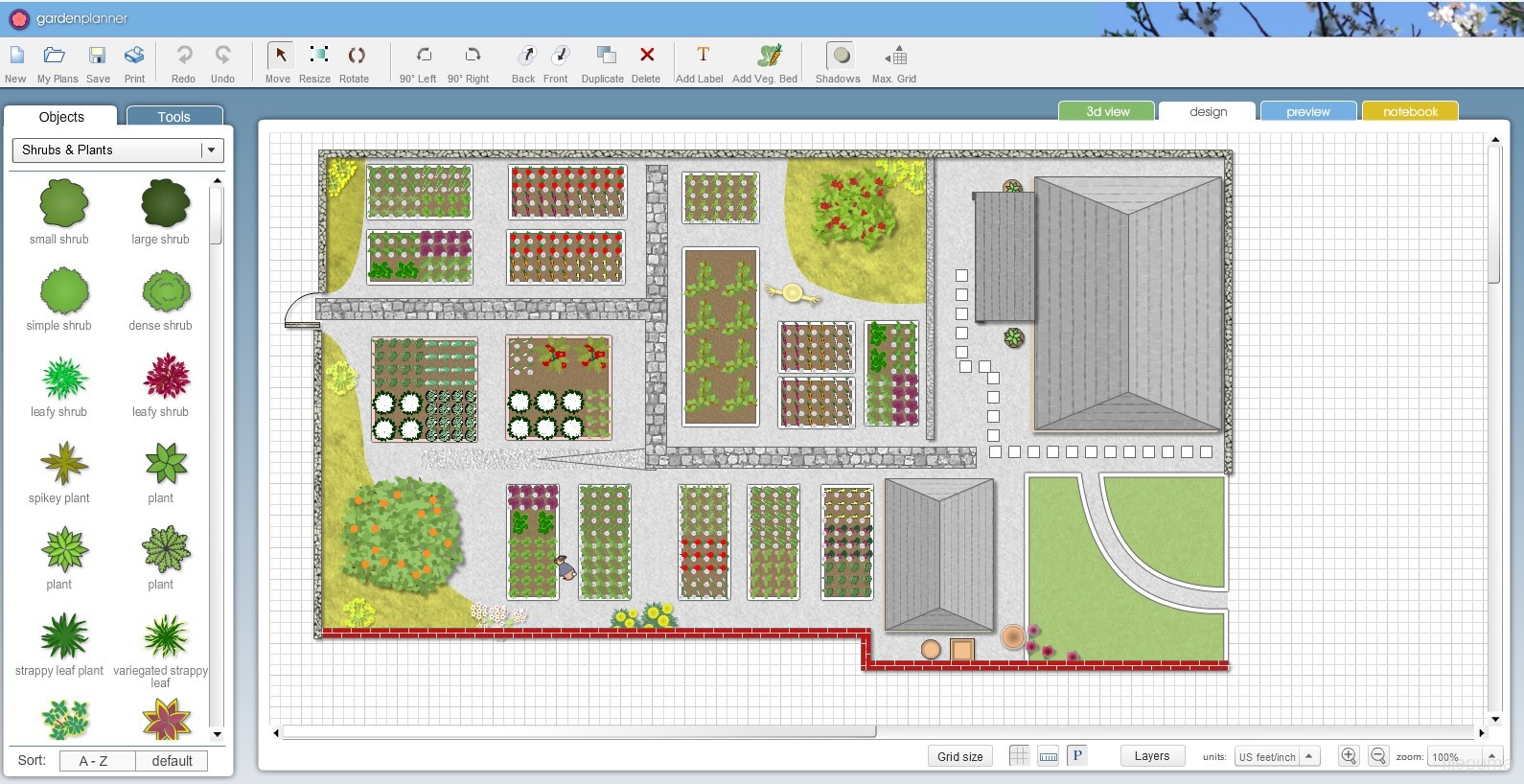Open the zoom percentage dropdown

coord(1462,756)
